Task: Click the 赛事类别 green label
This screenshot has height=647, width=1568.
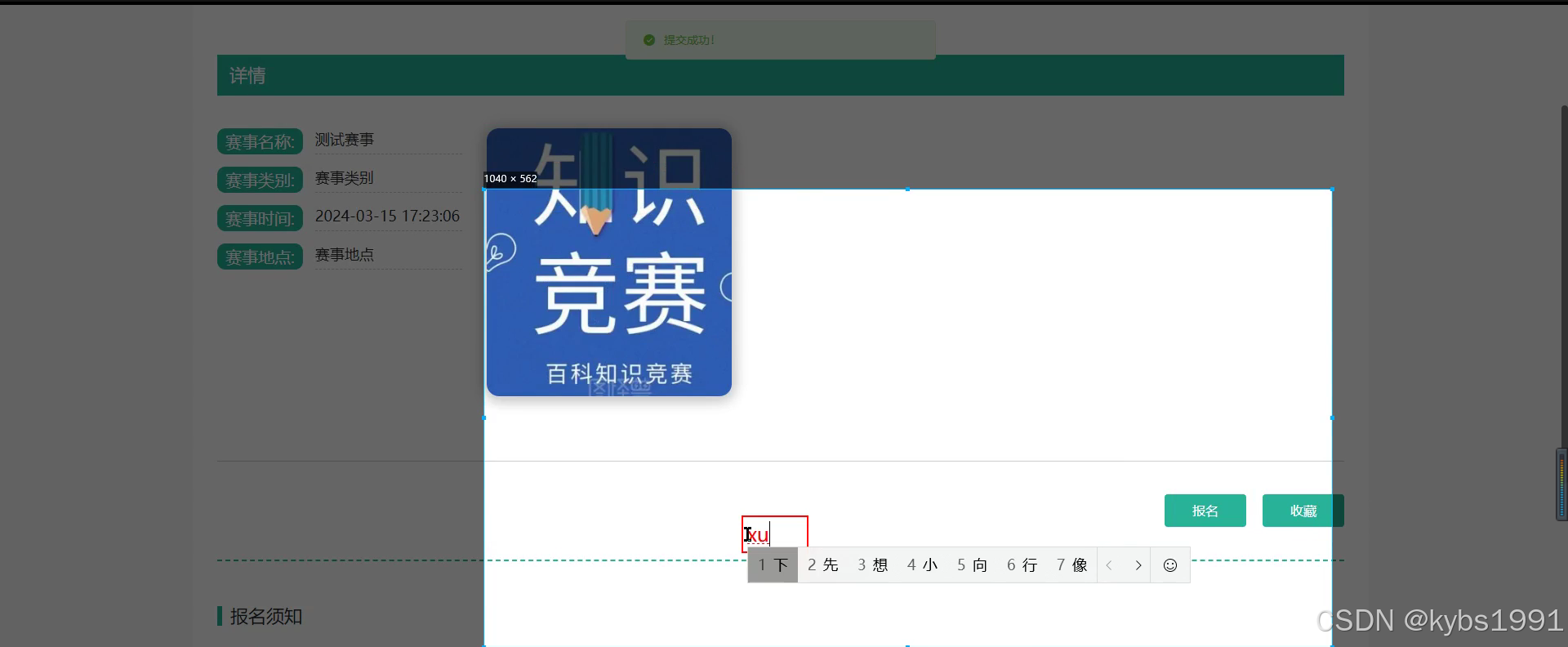Action: [260, 180]
